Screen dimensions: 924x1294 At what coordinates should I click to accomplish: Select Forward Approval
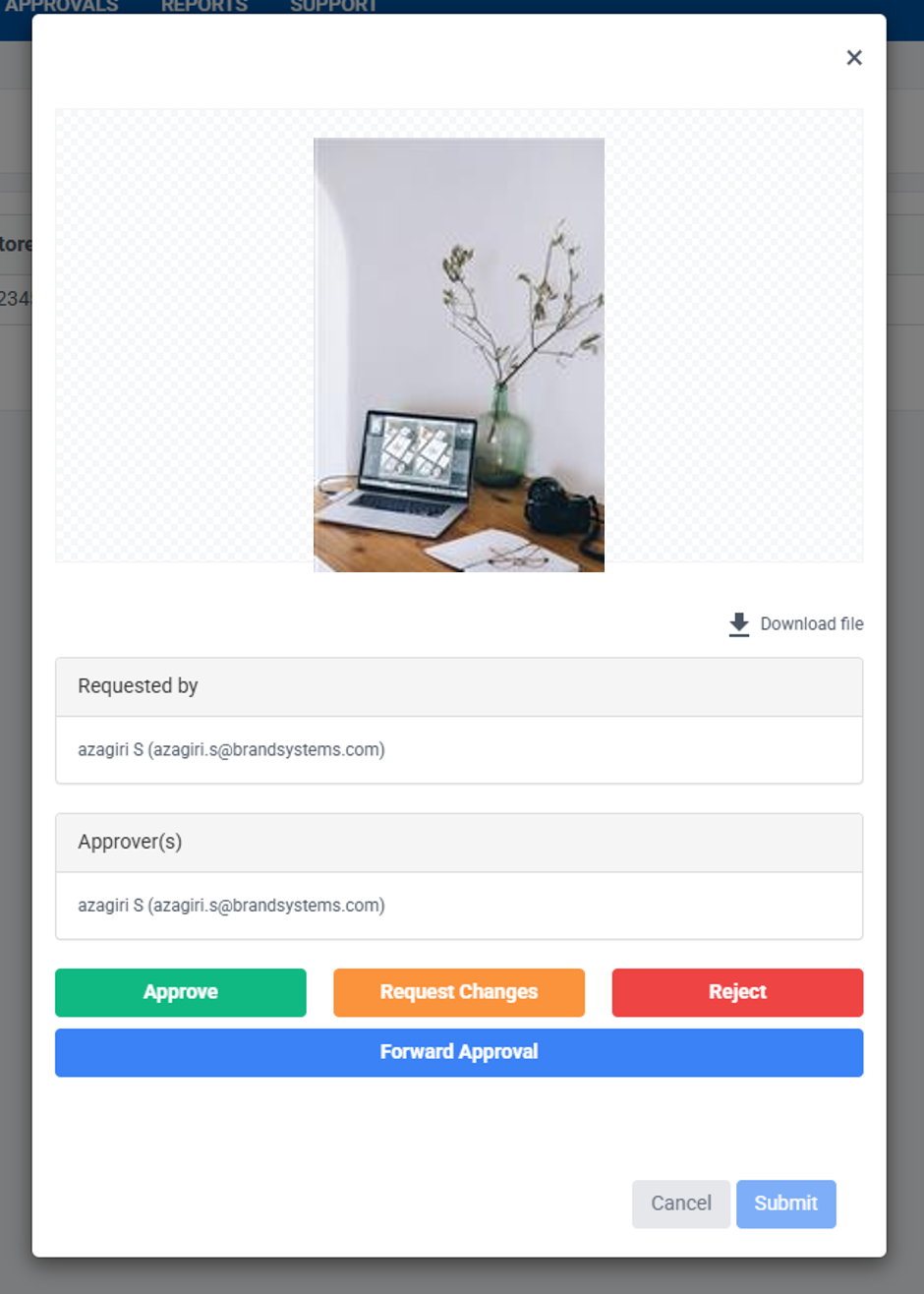[x=459, y=1052]
